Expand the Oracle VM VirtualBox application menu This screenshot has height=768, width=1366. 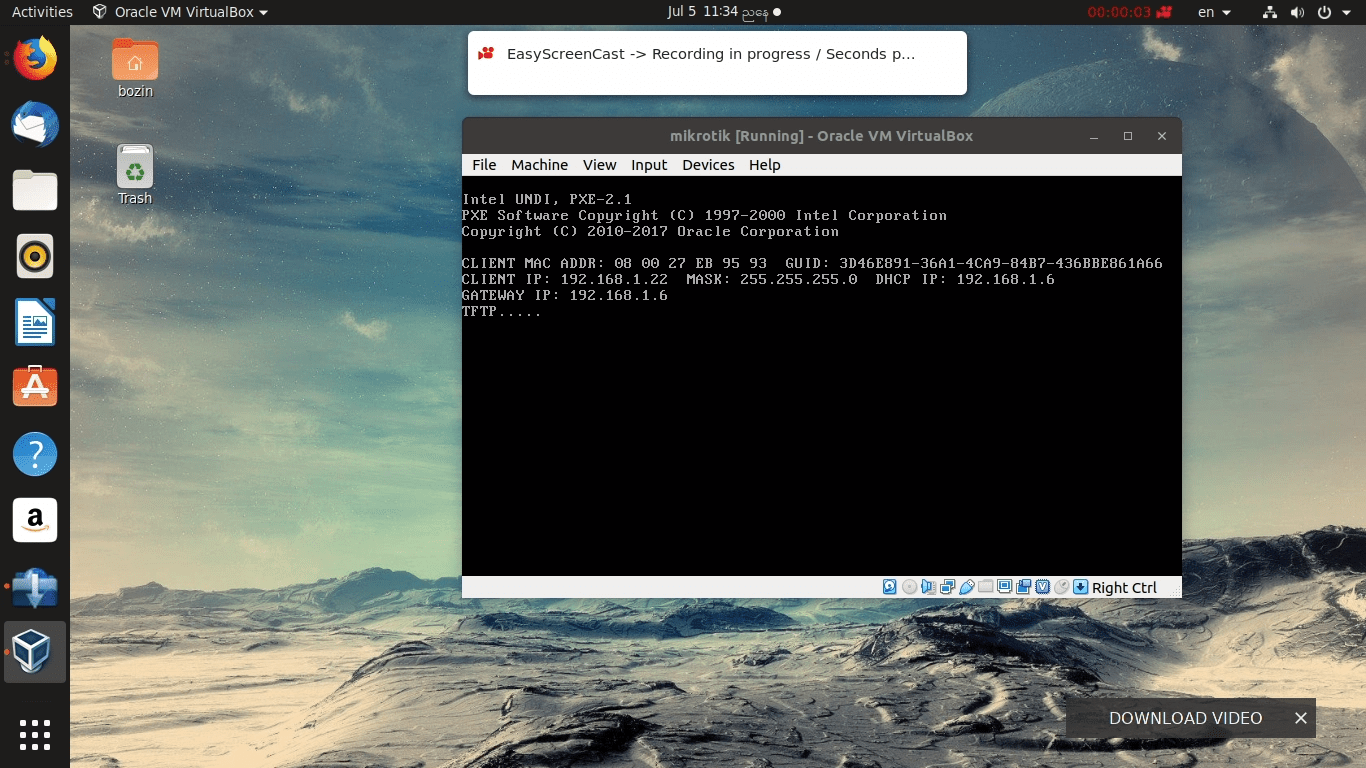click(178, 13)
